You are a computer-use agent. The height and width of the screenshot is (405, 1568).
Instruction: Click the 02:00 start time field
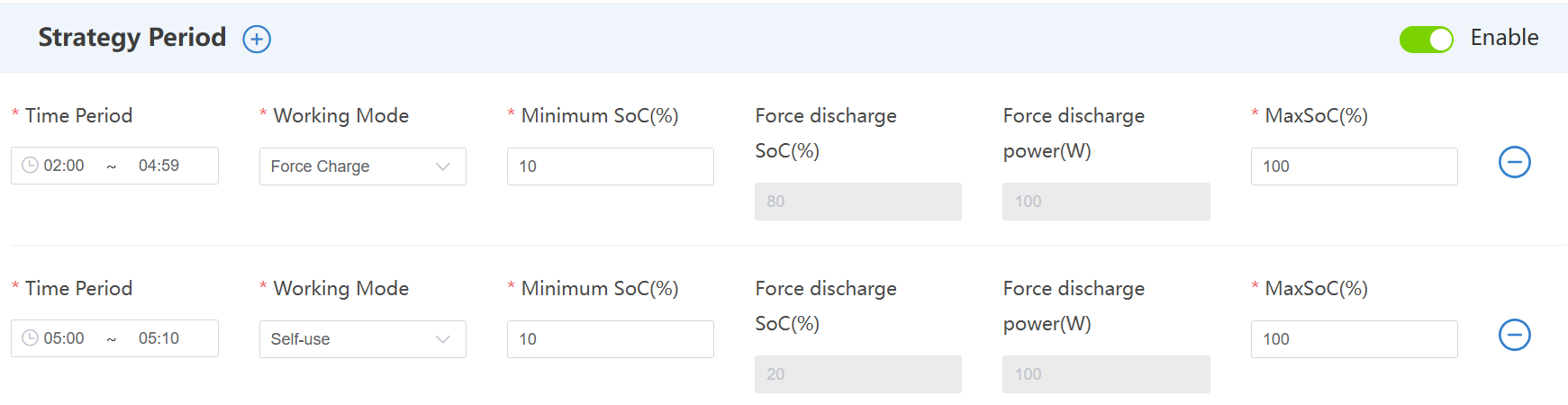pyautogui.click(x=64, y=166)
